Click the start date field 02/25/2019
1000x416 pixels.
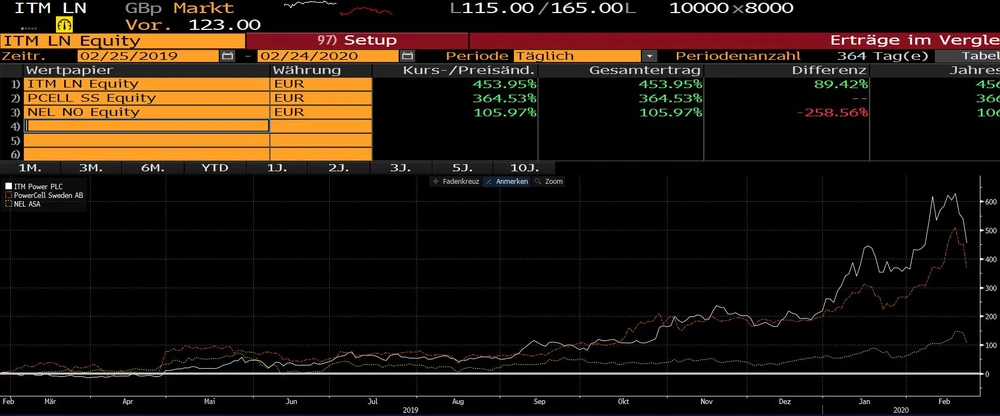(x=148, y=57)
